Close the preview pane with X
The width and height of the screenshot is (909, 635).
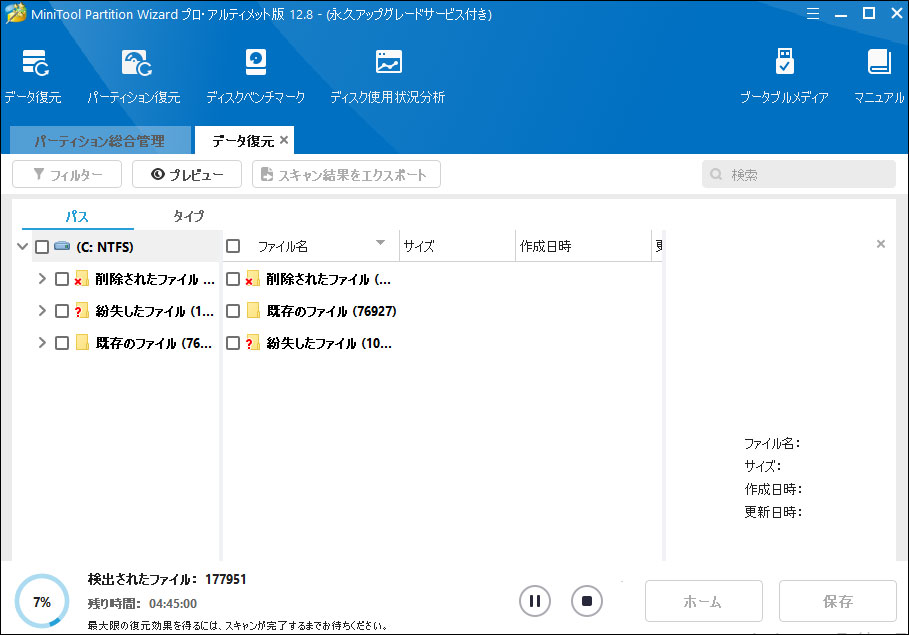[x=881, y=244]
